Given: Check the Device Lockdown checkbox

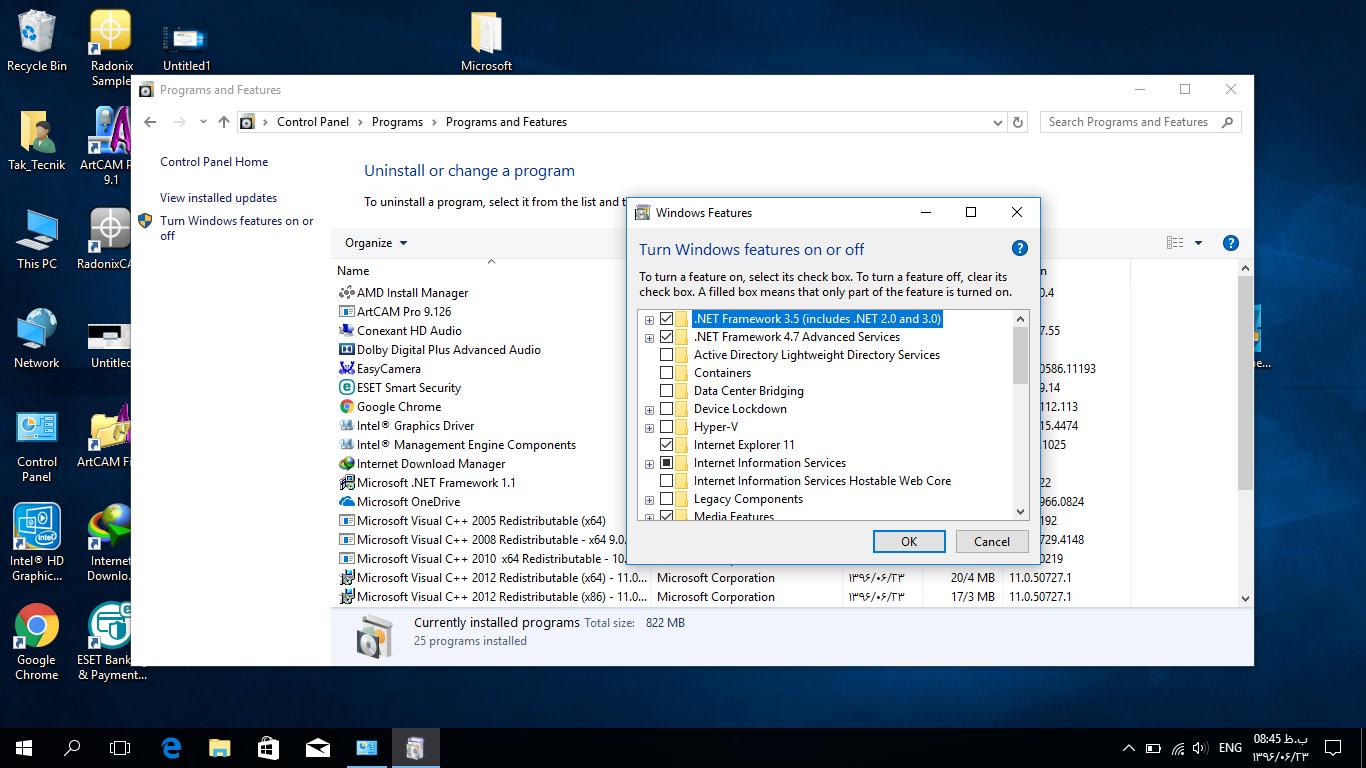Looking at the screenshot, I should click(x=667, y=409).
